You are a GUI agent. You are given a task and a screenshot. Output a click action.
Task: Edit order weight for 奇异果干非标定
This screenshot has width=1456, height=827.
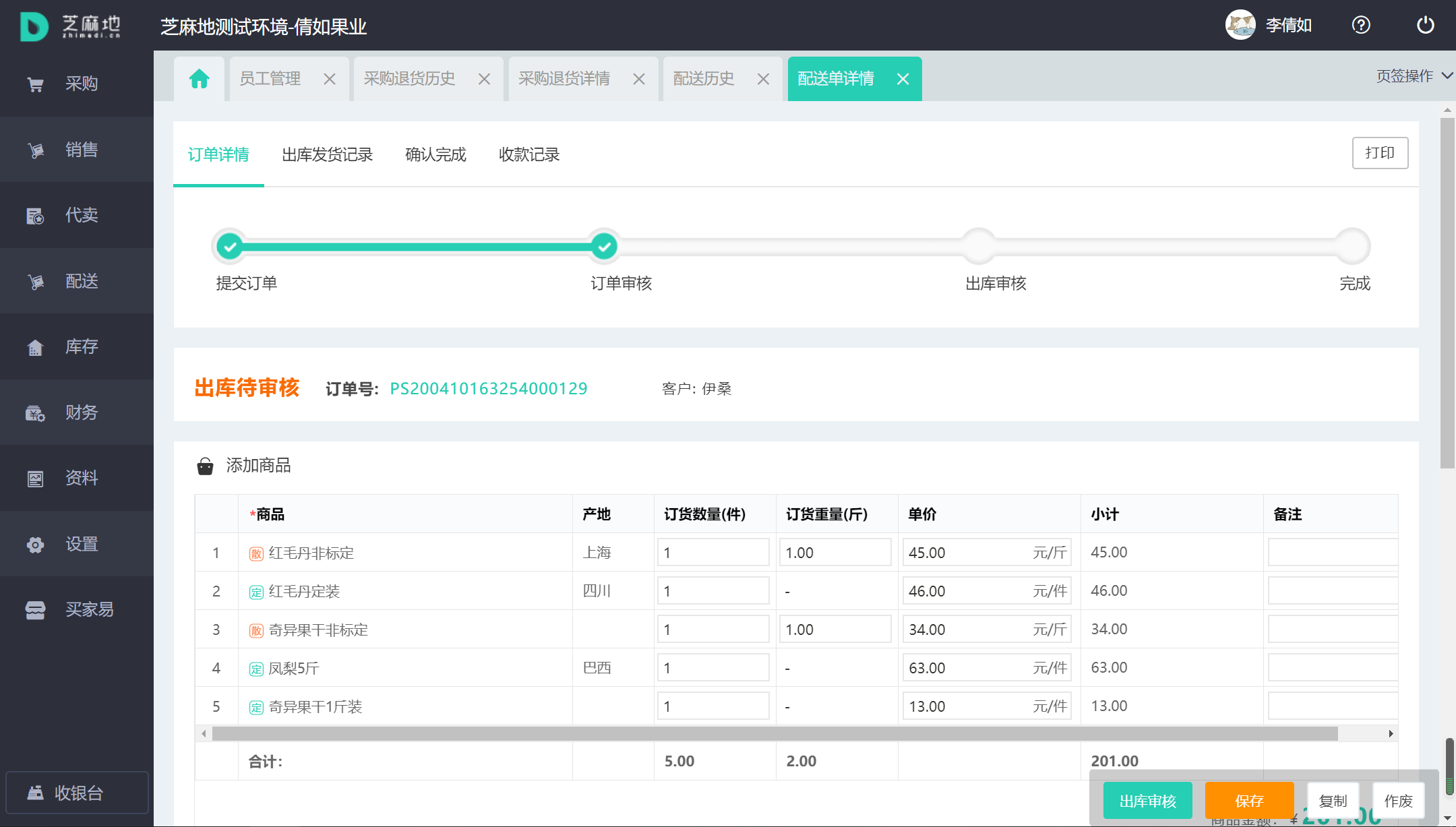pyautogui.click(x=835, y=630)
